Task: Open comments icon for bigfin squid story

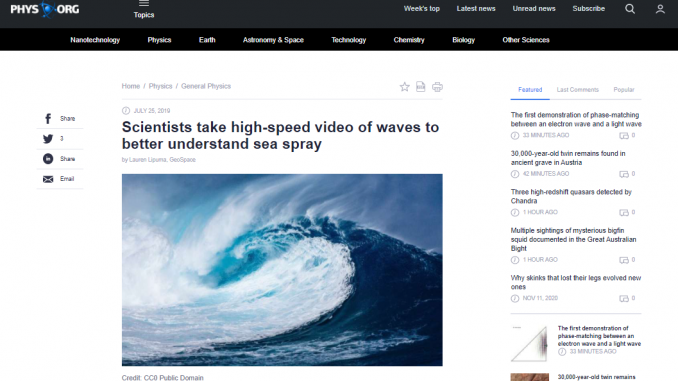Action: [624, 260]
